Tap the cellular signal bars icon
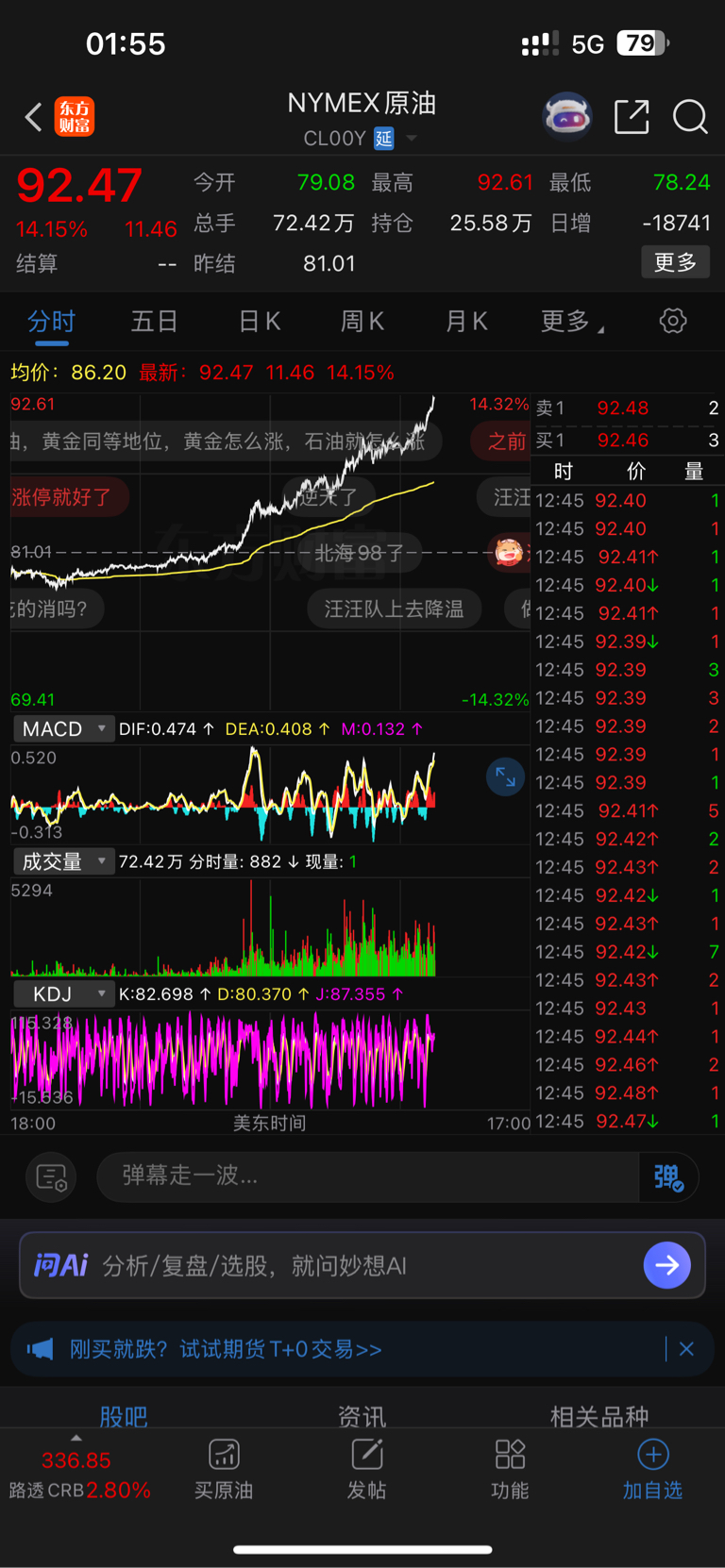The width and height of the screenshot is (725, 1568). click(x=540, y=43)
